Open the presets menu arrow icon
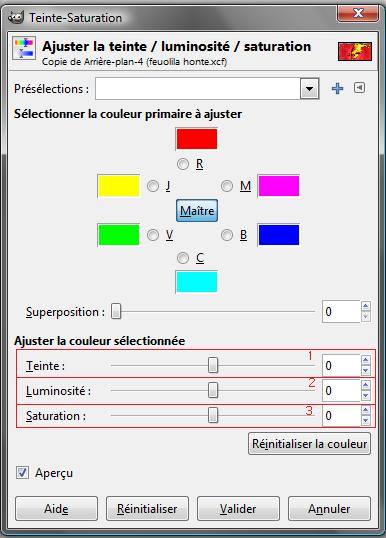Screen dimensions: 386x538 [359, 88]
